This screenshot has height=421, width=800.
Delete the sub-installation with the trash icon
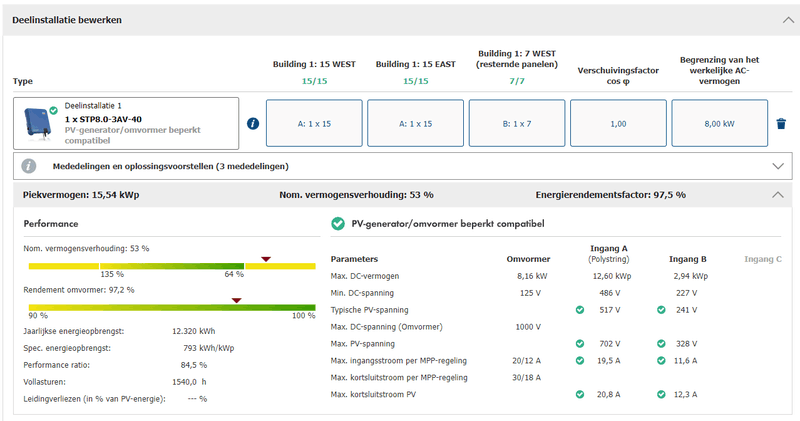point(781,124)
